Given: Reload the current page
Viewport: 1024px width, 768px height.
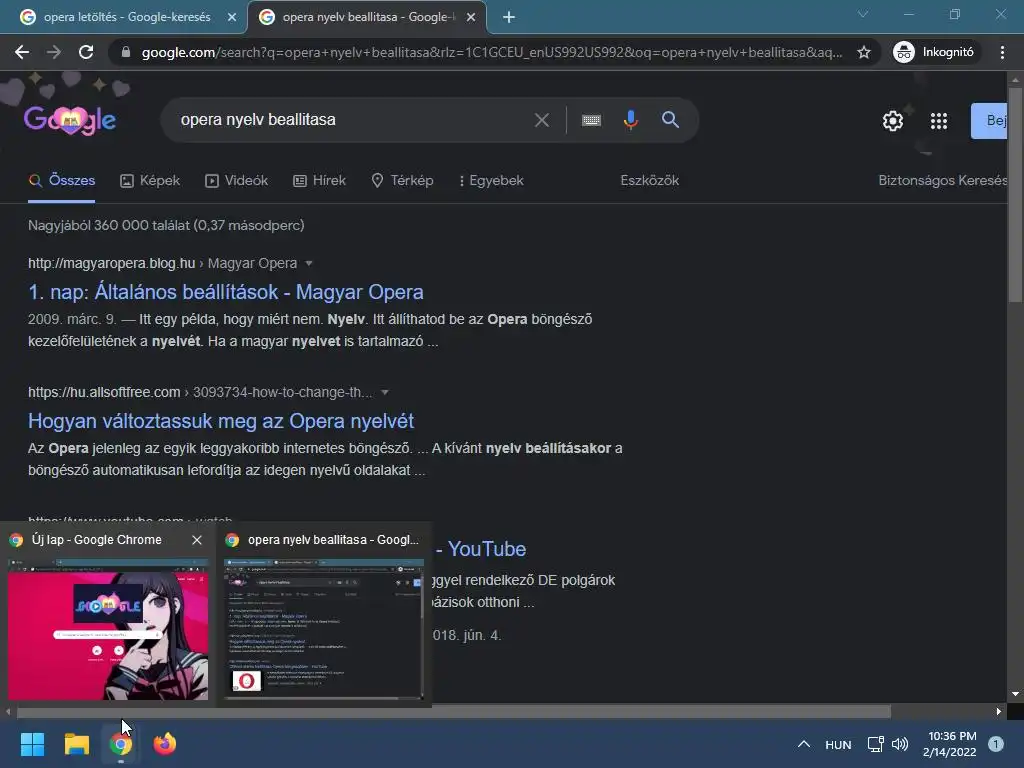Looking at the screenshot, I should pyautogui.click(x=86, y=52).
